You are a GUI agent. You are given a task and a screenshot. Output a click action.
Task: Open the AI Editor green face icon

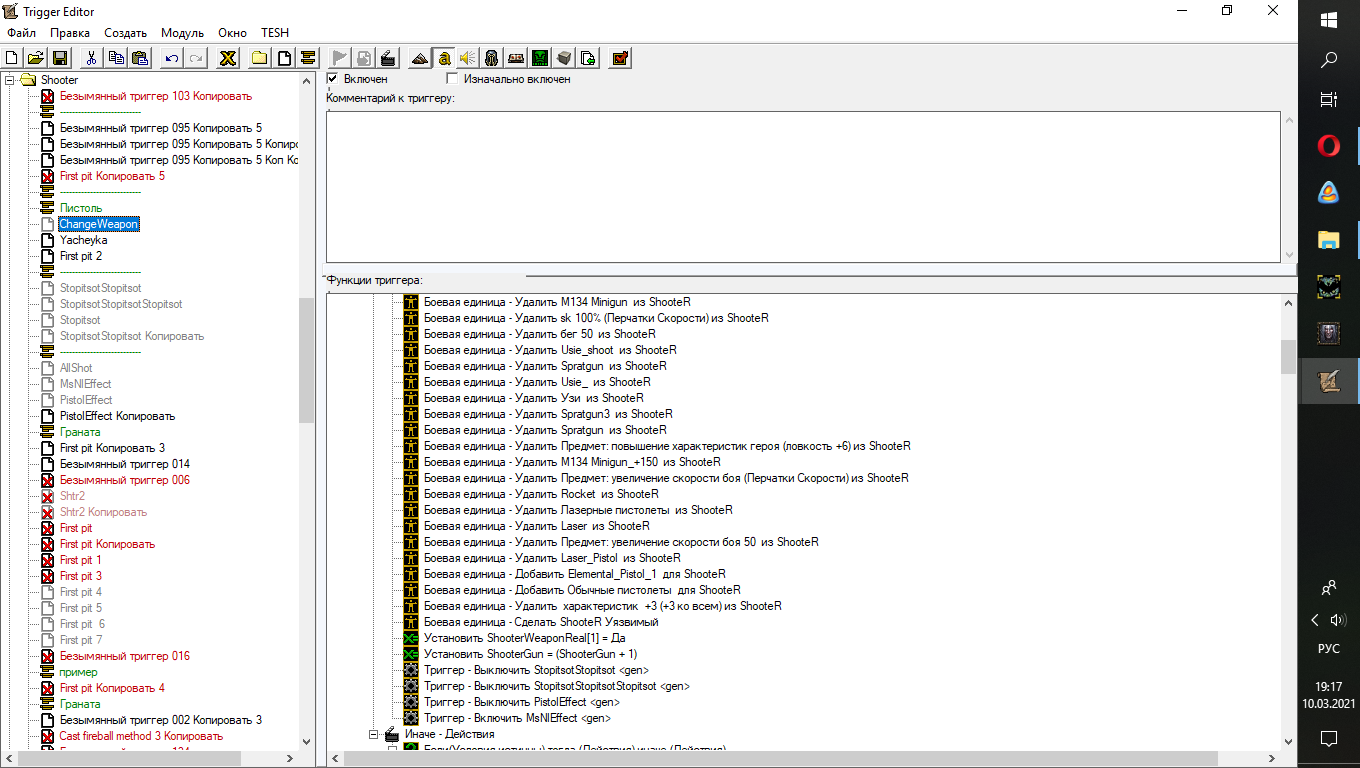[540, 58]
